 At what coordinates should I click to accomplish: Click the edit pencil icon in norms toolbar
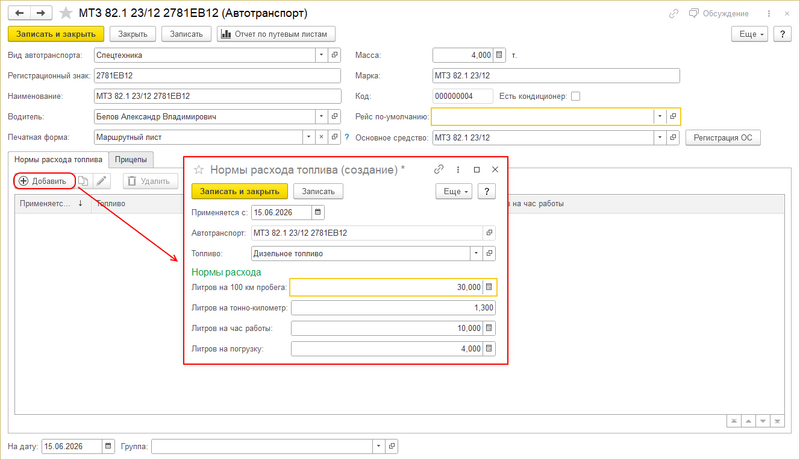[x=102, y=181]
